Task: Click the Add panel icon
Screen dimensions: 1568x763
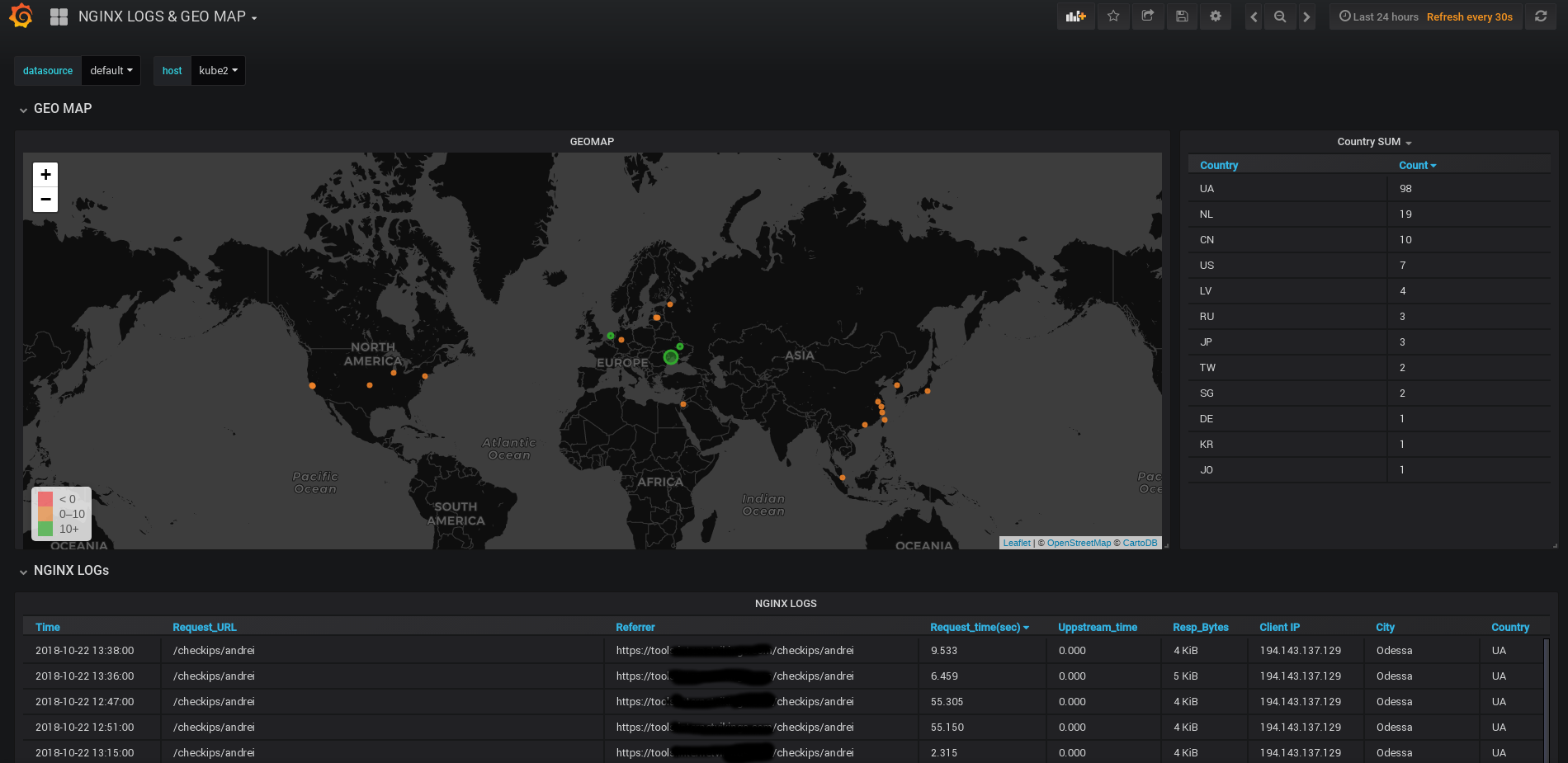Action: point(1075,16)
